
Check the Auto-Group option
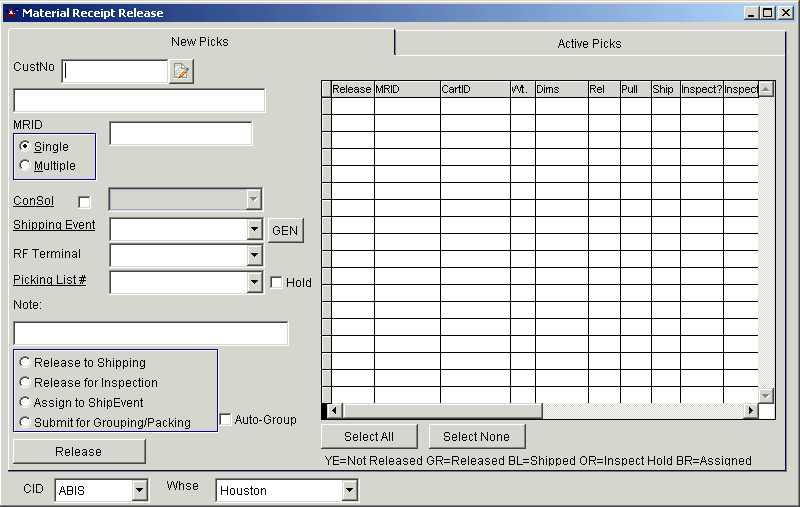point(225,420)
